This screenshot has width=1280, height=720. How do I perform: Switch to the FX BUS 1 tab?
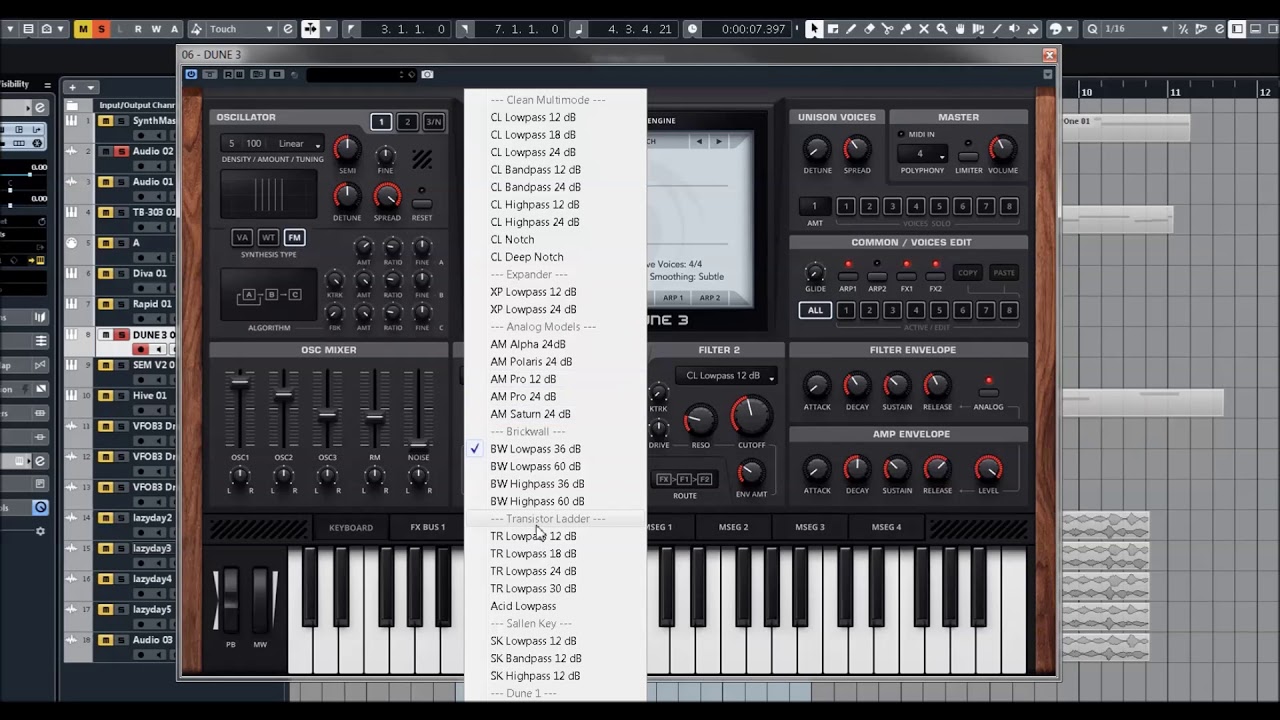pos(428,527)
